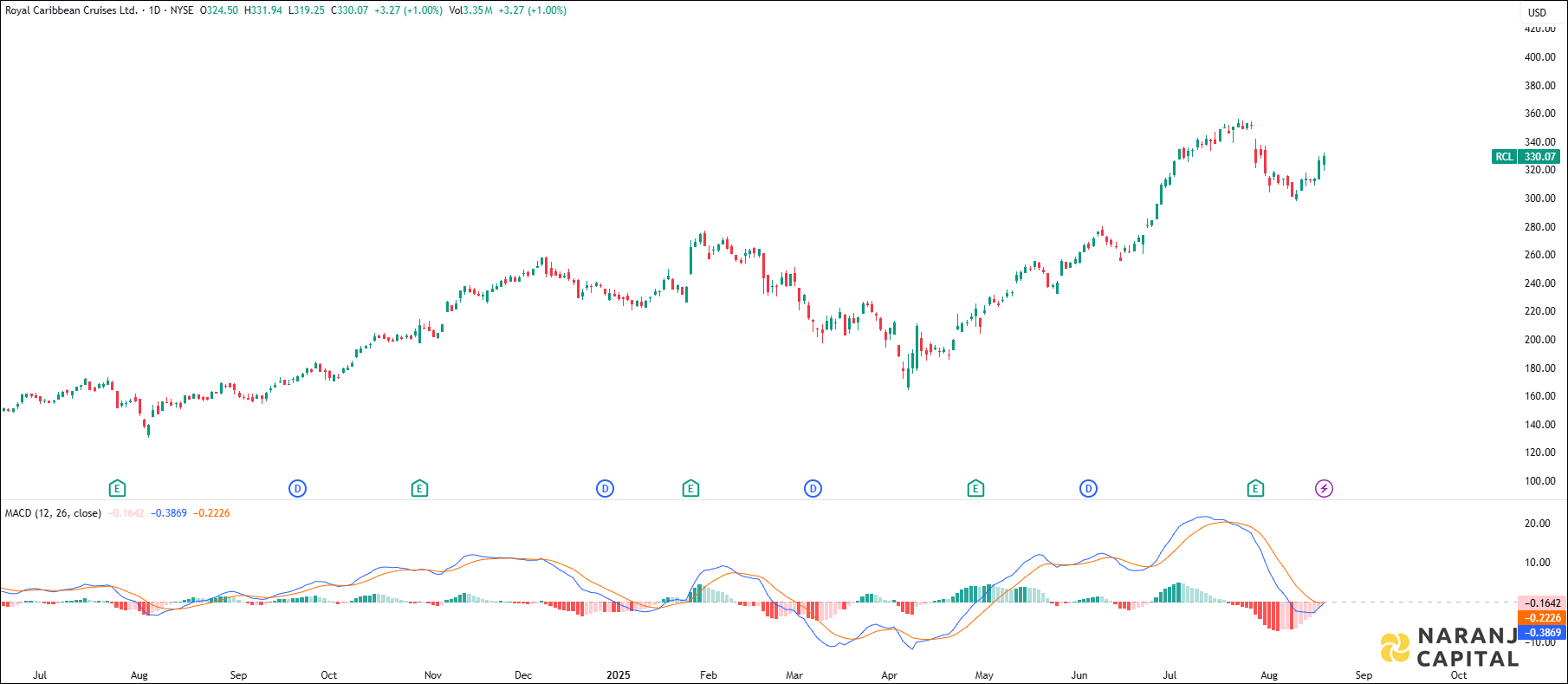Open the September 2024 dividend marker
Viewport: 1568px width, 684px height.
(x=297, y=489)
